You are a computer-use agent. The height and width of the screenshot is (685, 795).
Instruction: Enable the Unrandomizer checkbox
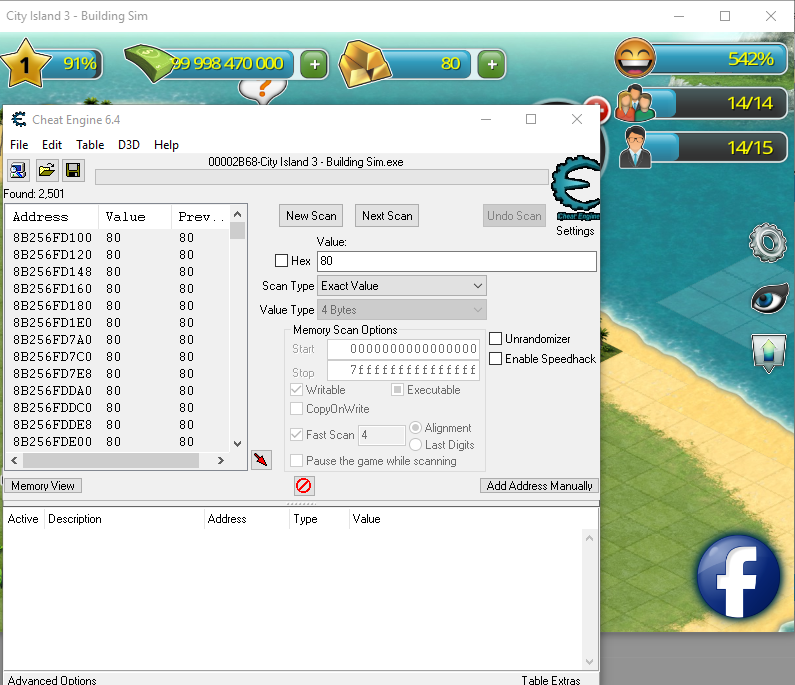coord(495,339)
